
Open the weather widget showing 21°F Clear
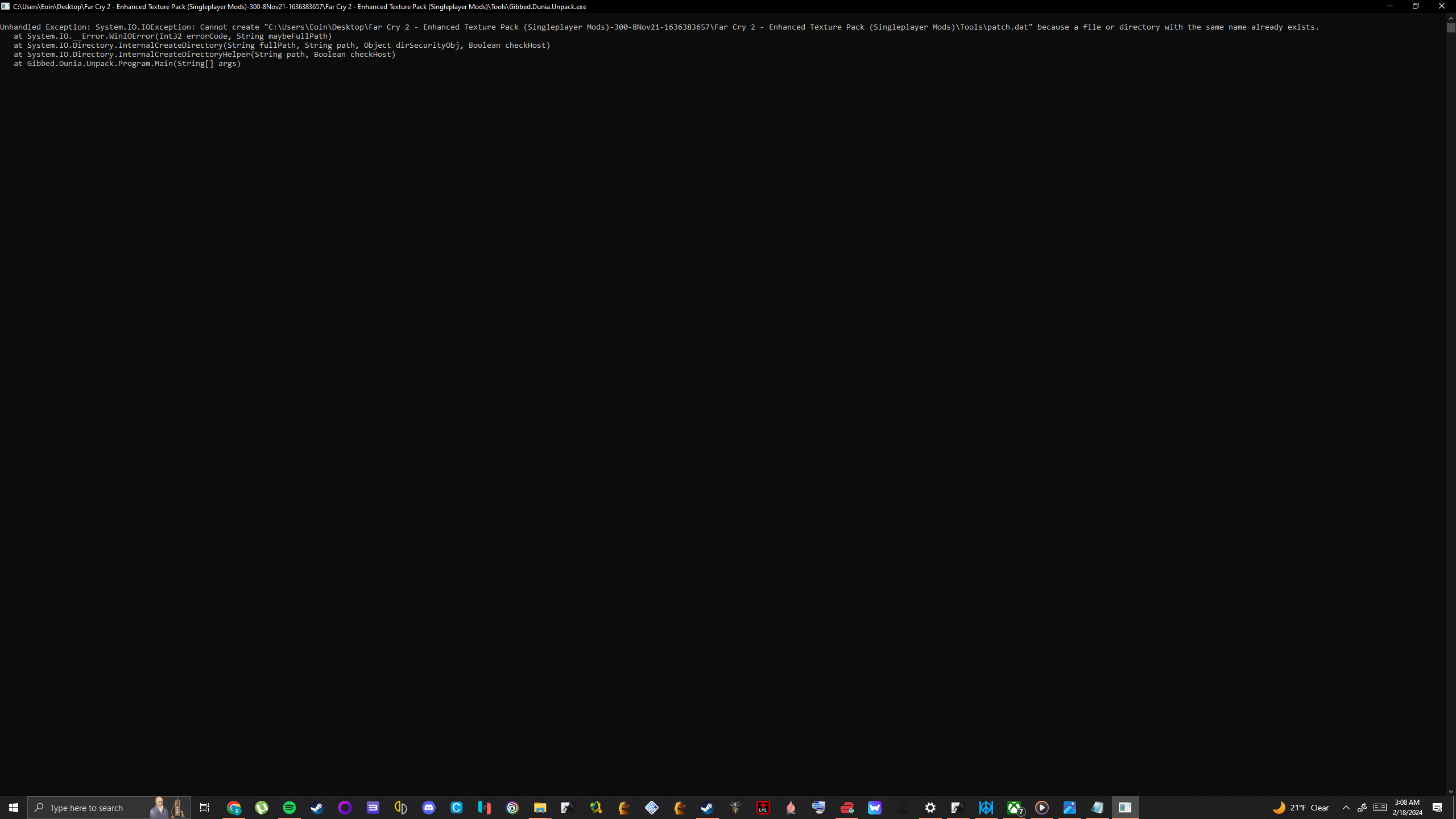1301,808
